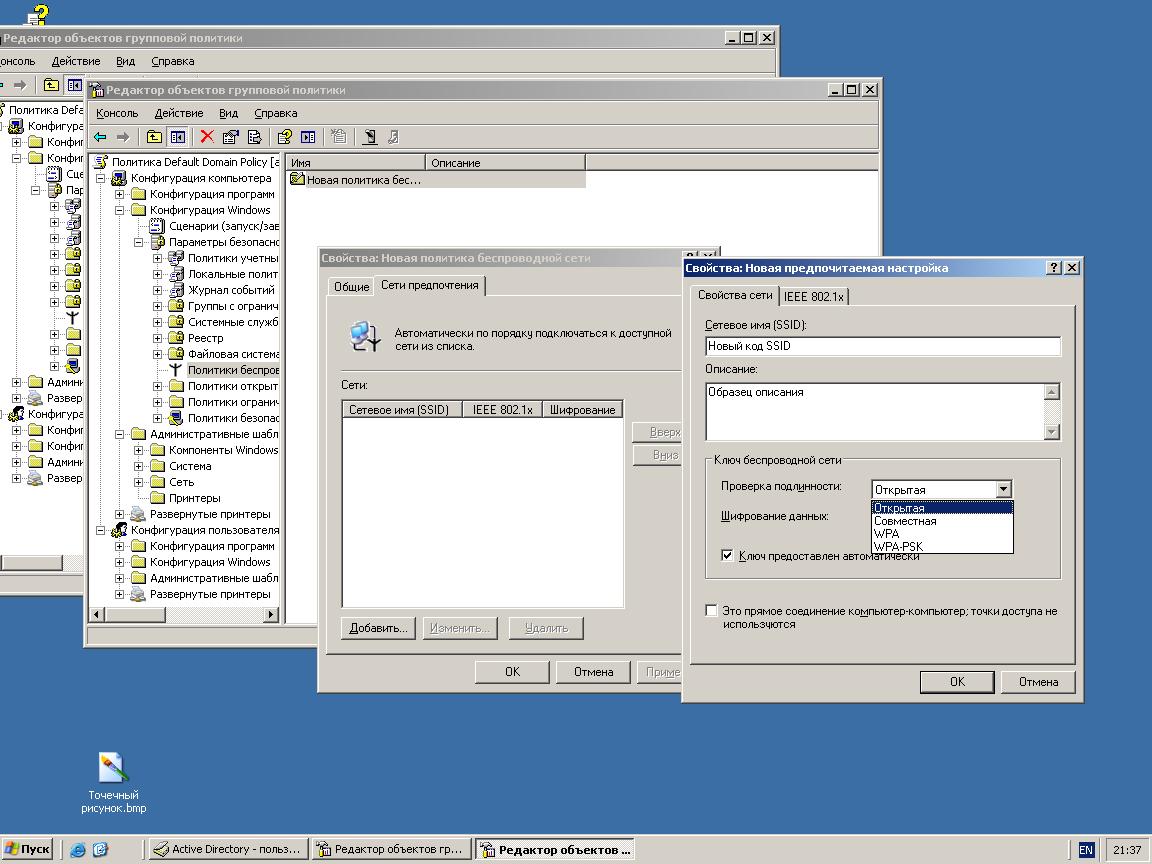Collapse Параметры безопасн node in tree
Screen dimensions: 1152x864
coord(138,242)
